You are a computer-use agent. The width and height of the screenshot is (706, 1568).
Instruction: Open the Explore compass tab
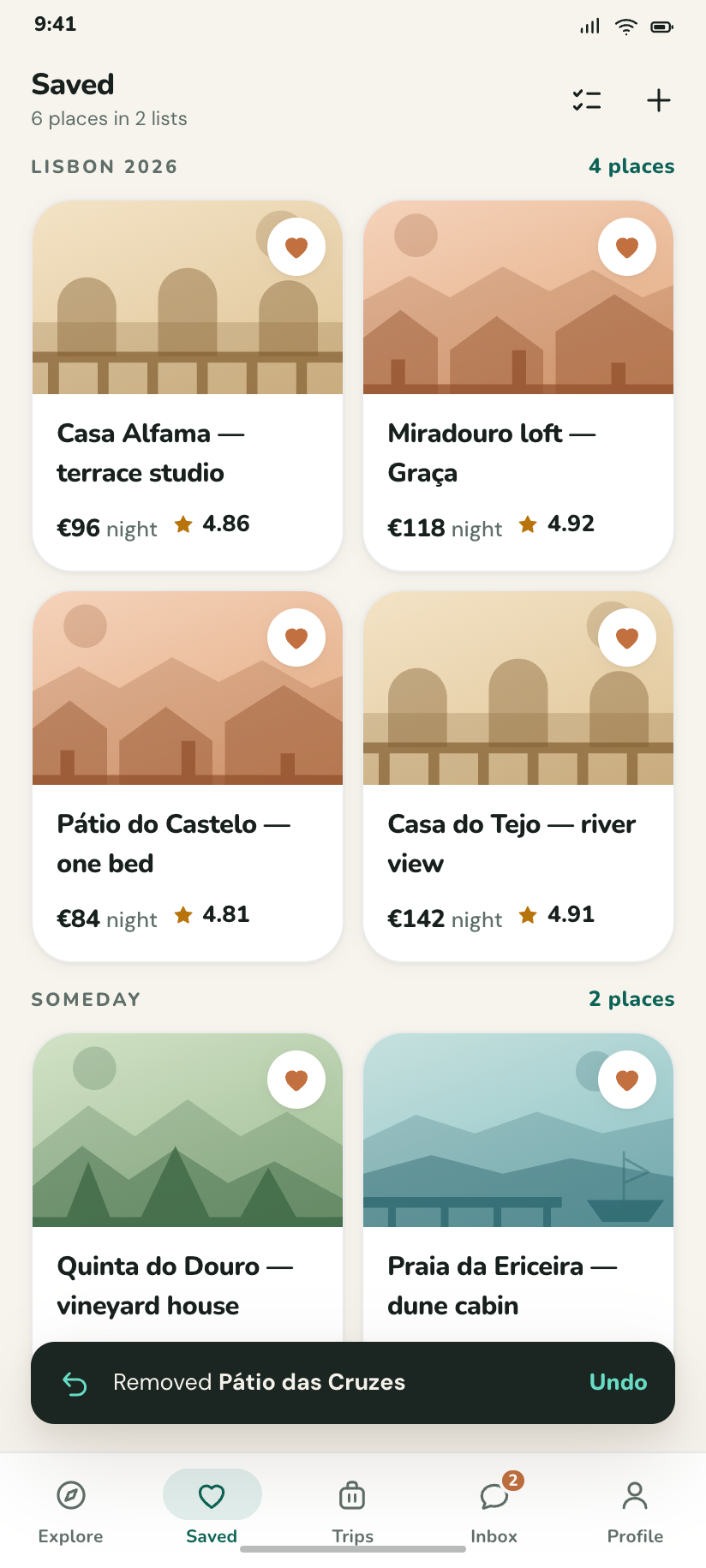[70, 1512]
